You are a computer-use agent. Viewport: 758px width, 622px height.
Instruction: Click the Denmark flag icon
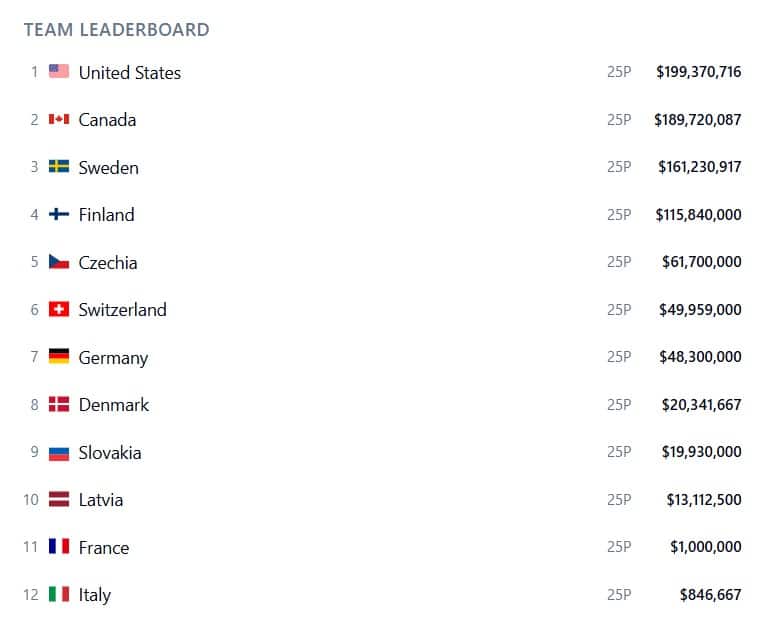pos(59,405)
